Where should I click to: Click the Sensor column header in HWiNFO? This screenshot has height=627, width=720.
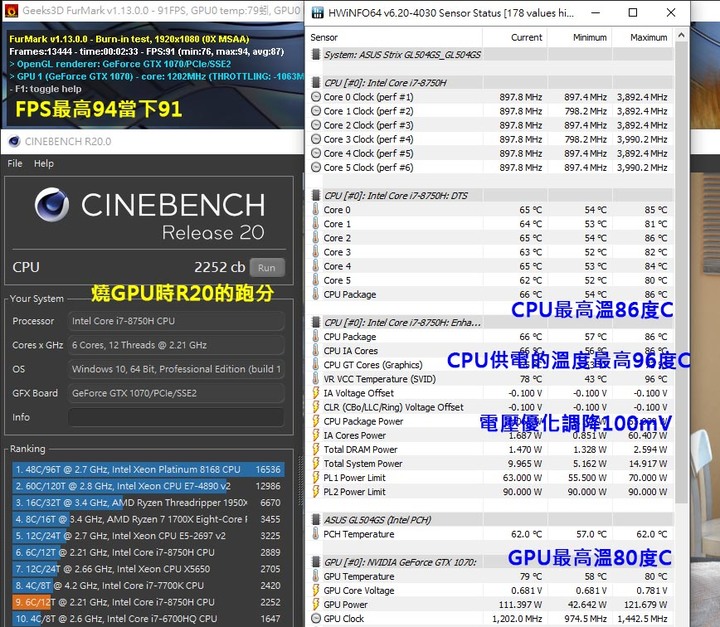tap(324, 37)
